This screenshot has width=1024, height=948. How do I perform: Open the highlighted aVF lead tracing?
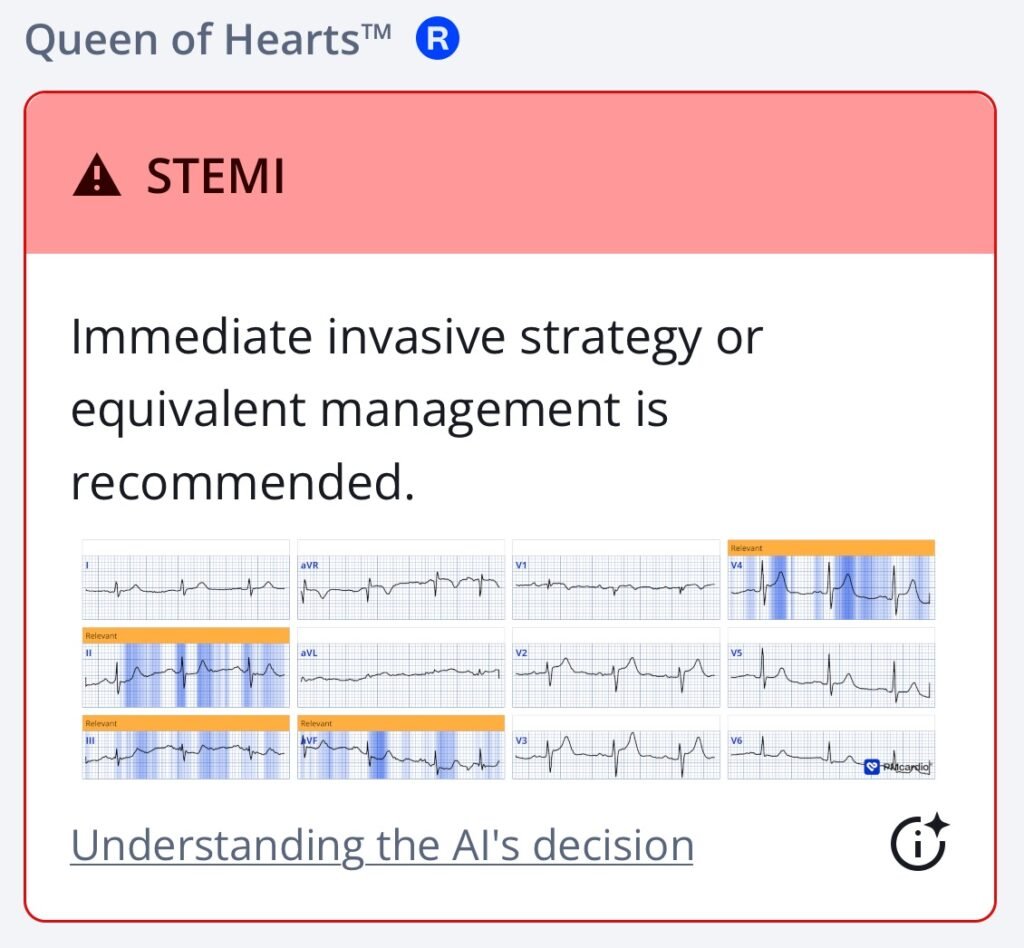coord(400,755)
